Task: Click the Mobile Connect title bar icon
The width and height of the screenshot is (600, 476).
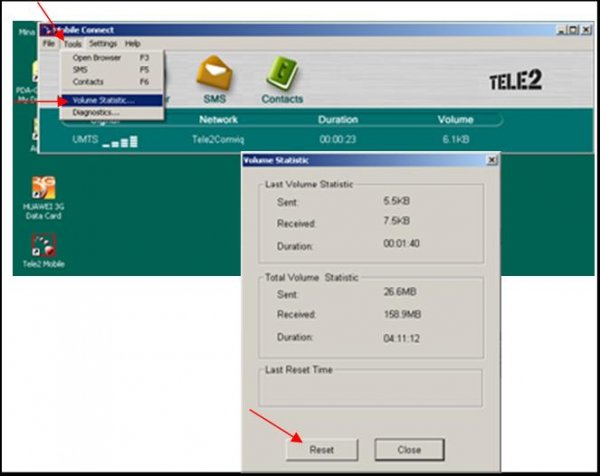Action: (47, 30)
